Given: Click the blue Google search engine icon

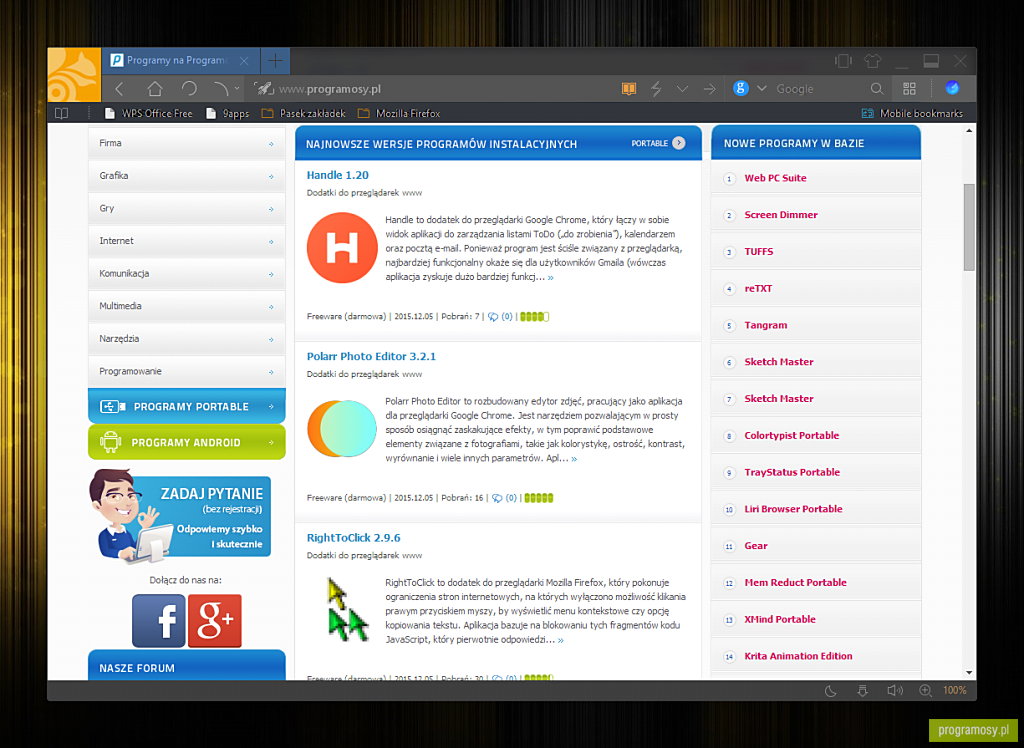Looking at the screenshot, I should click(740, 89).
